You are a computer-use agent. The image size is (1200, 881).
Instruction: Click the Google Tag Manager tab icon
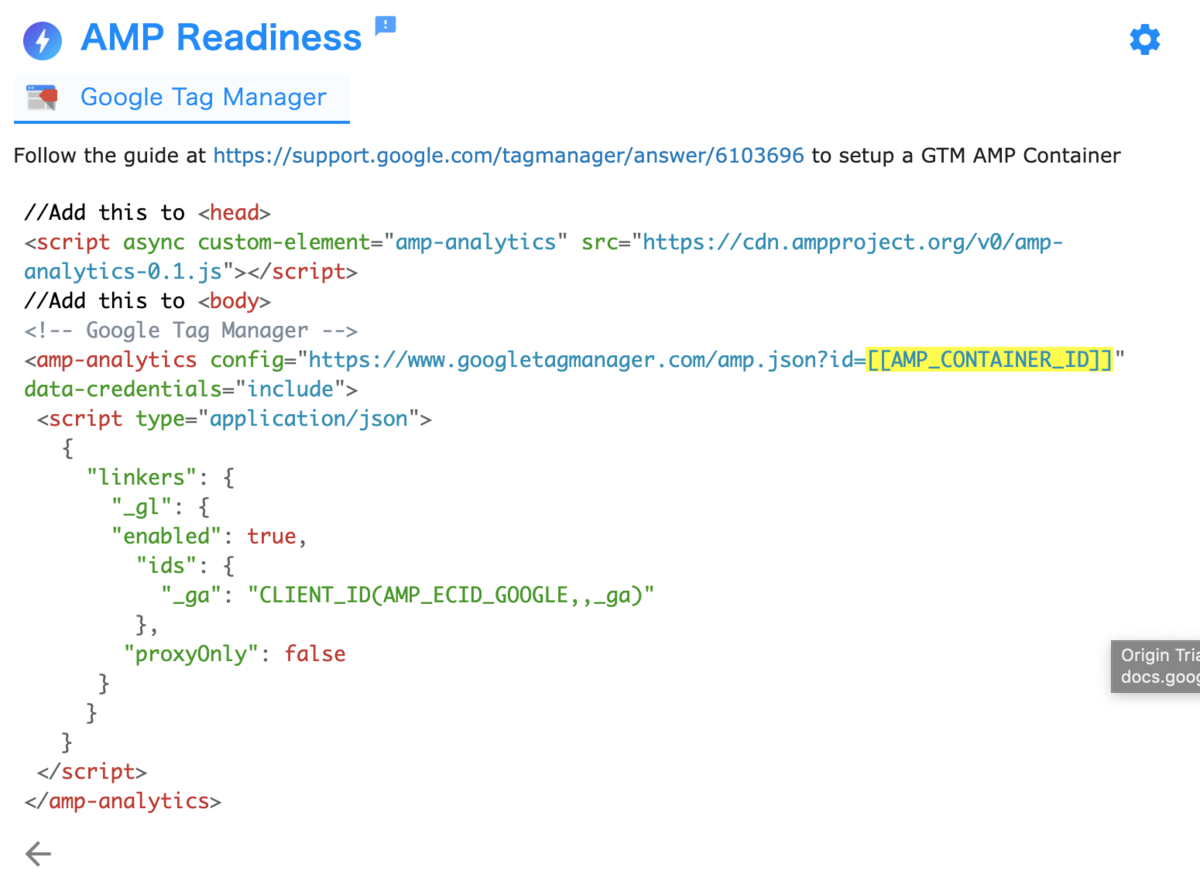coord(42,97)
